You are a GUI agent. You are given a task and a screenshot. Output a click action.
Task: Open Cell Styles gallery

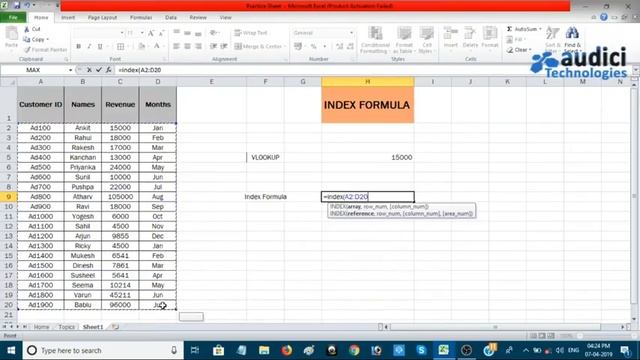click(427, 40)
